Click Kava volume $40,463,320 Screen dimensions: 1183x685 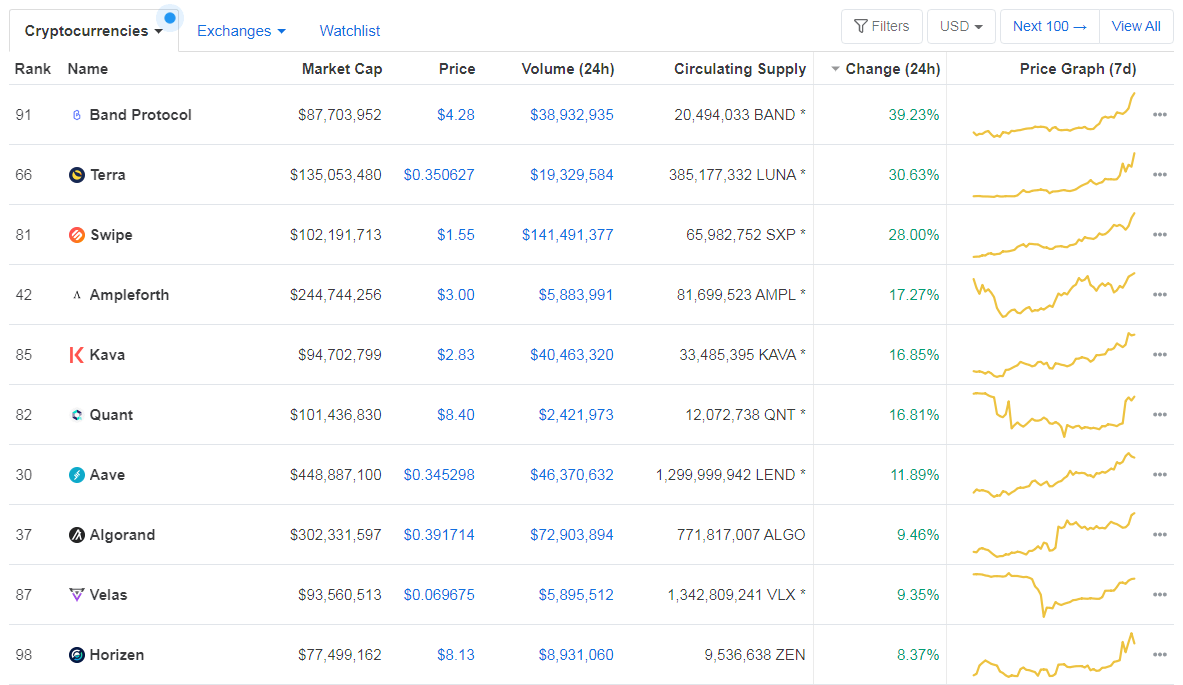[x=571, y=355]
